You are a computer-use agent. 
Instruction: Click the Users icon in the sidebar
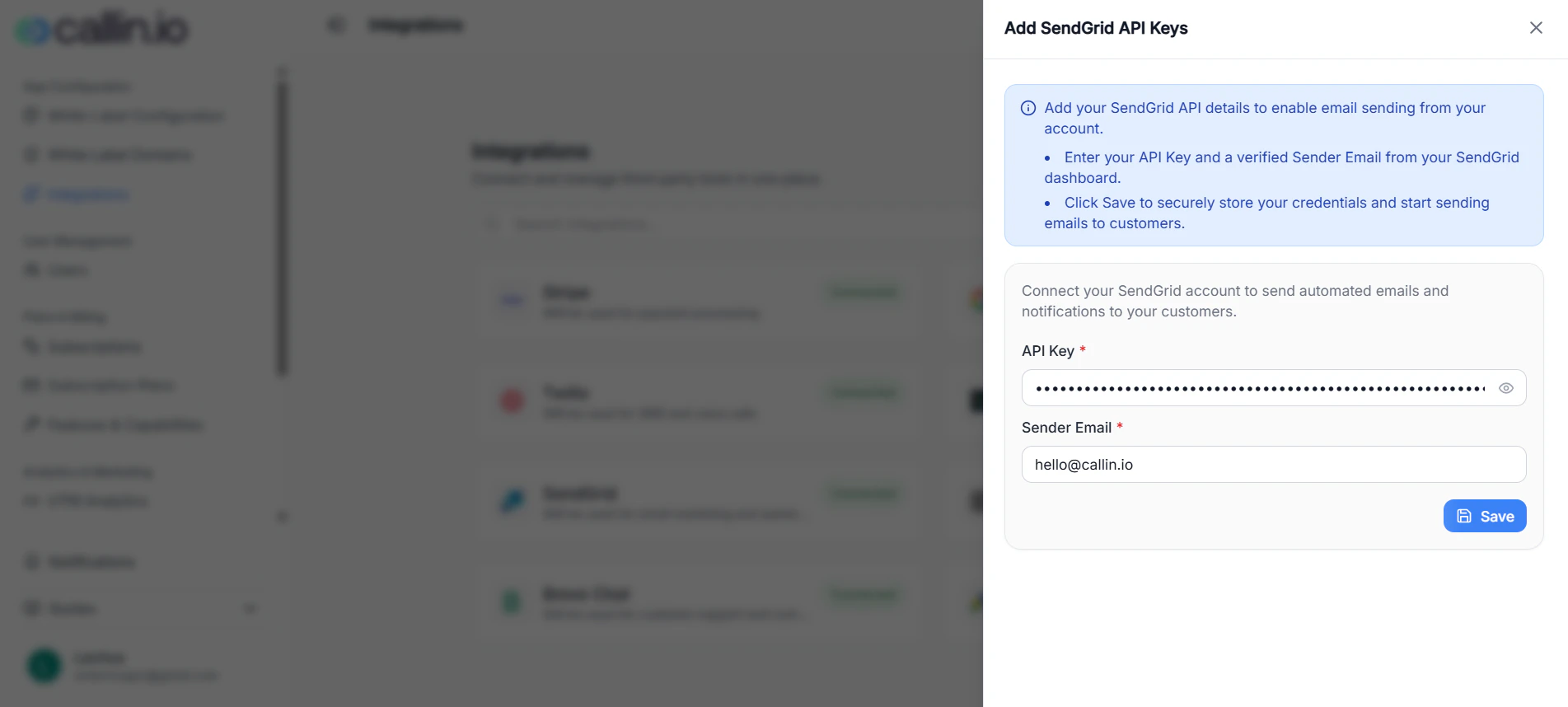[x=31, y=269]
